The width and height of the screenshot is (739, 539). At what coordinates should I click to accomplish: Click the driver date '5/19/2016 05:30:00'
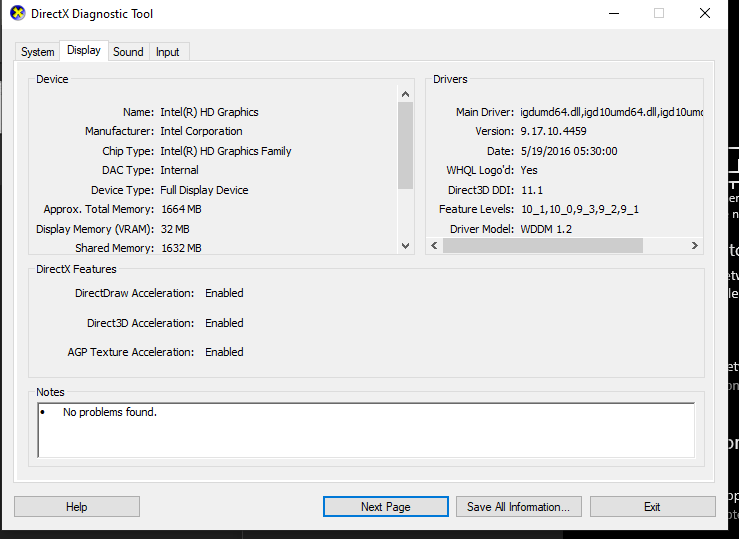tap(569, 151)
